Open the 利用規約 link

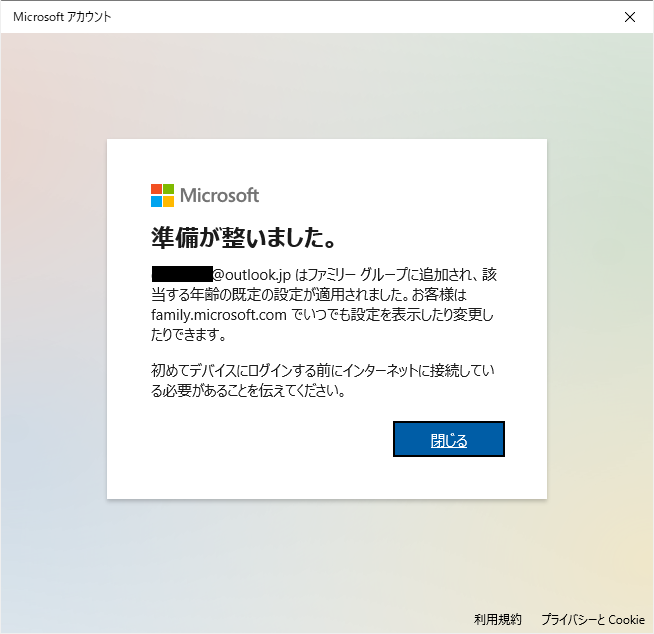tap(498, 619)
